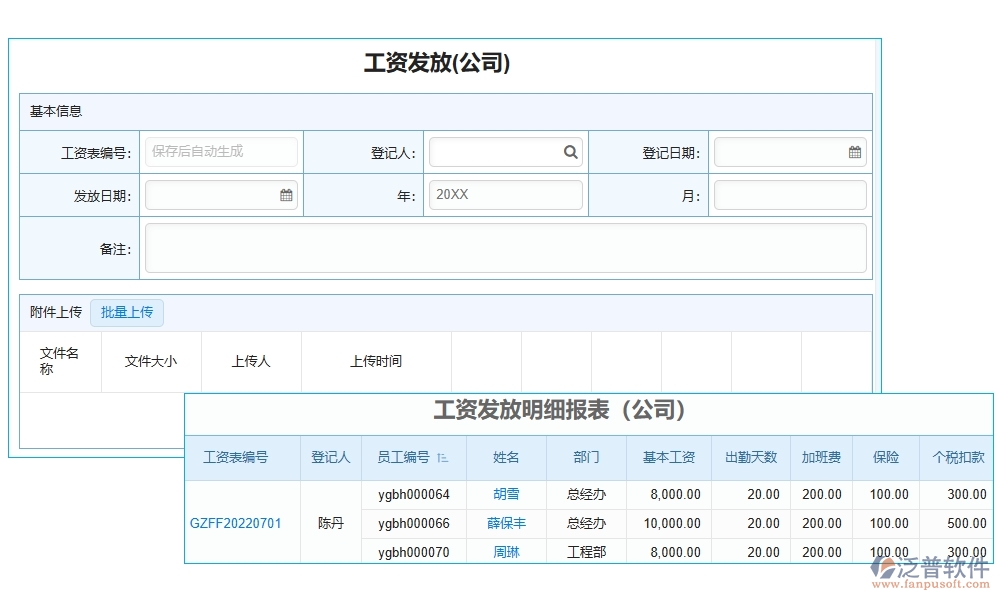The width and height of the screenshot is (1000, 600).
Task: Open the 发放日期 calendar picker icon
Action: pyautogui.click(x=288, y=195)
